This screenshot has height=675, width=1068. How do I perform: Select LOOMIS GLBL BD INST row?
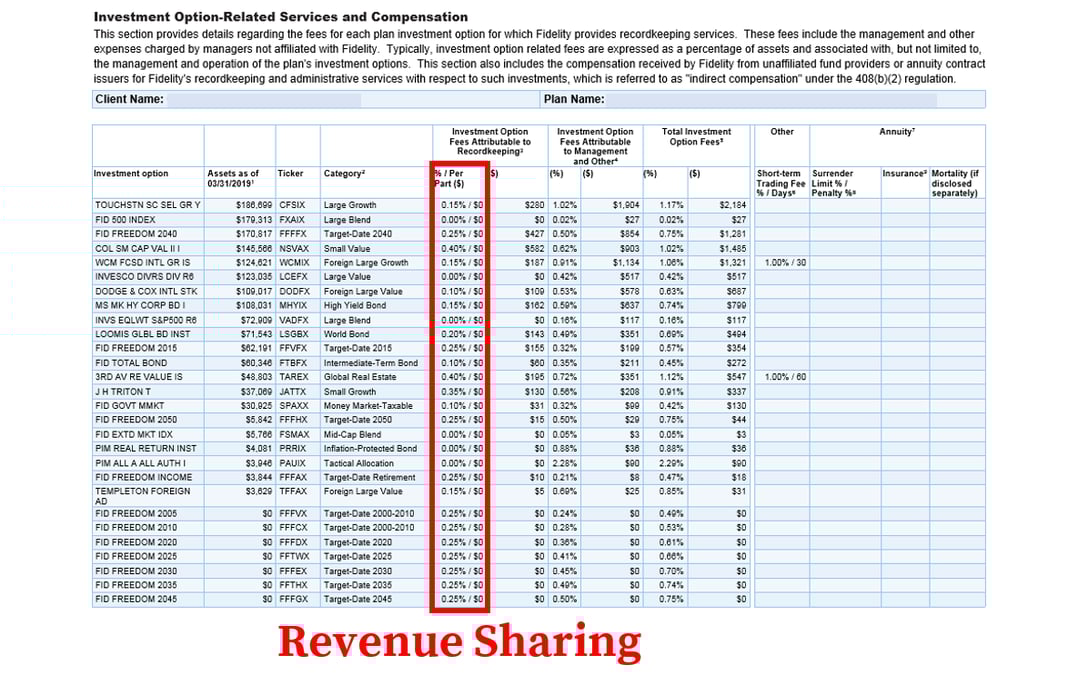tap(142, 334)
